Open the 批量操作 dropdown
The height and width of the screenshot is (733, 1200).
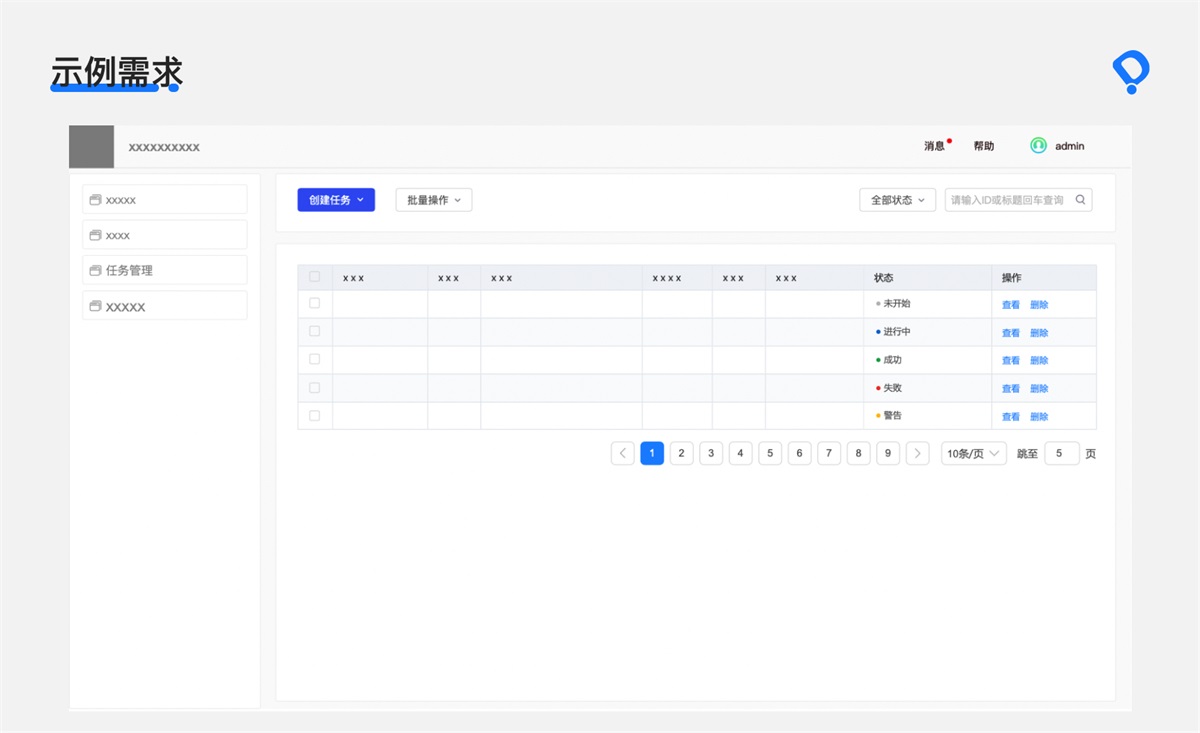point(434,200)
